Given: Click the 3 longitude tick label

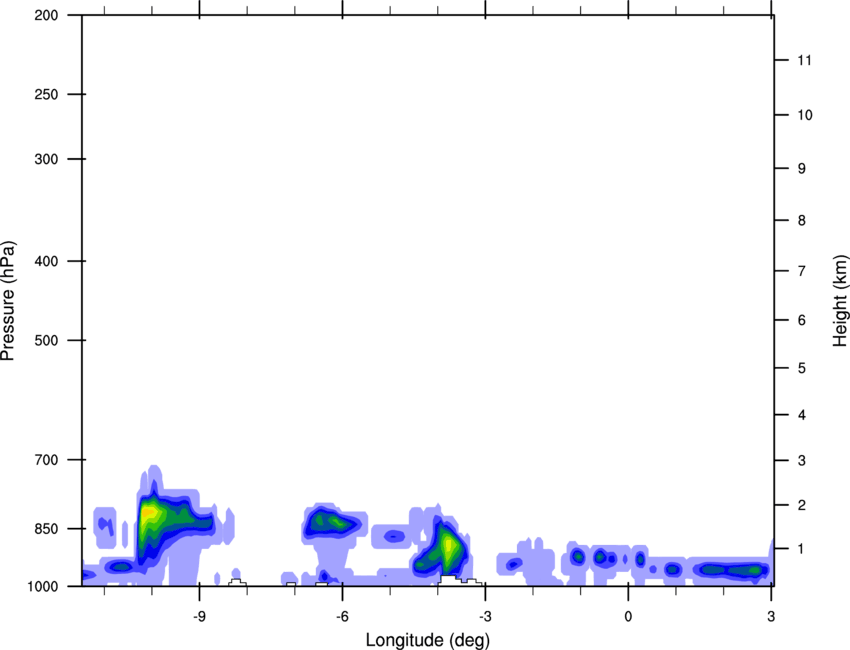Looking at the screenshot, I should point(771,616).
